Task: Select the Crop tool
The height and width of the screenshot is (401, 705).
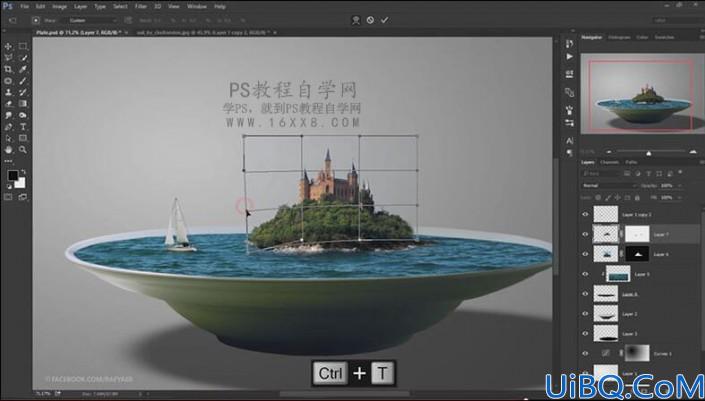Action: pyautogui.click(x=8, y=69)
